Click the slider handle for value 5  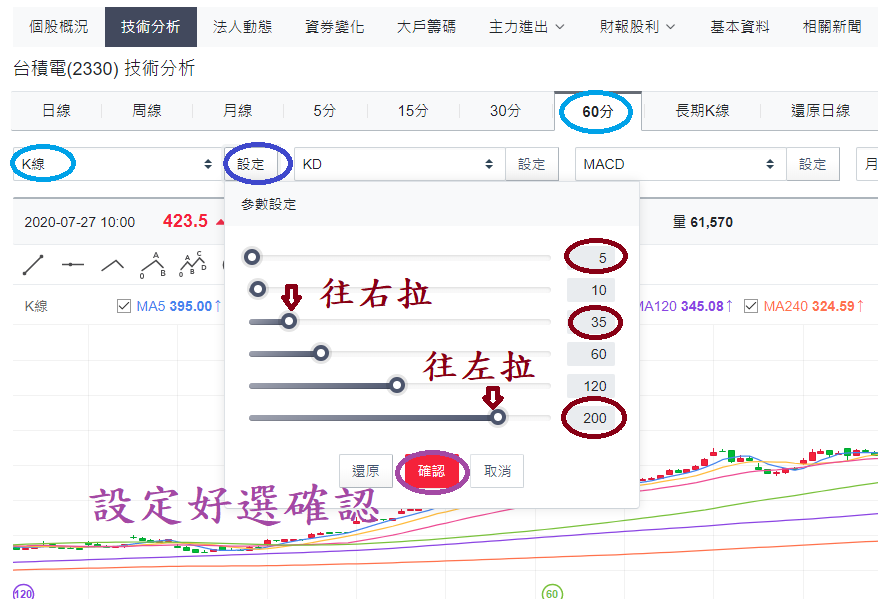[252, 257]
